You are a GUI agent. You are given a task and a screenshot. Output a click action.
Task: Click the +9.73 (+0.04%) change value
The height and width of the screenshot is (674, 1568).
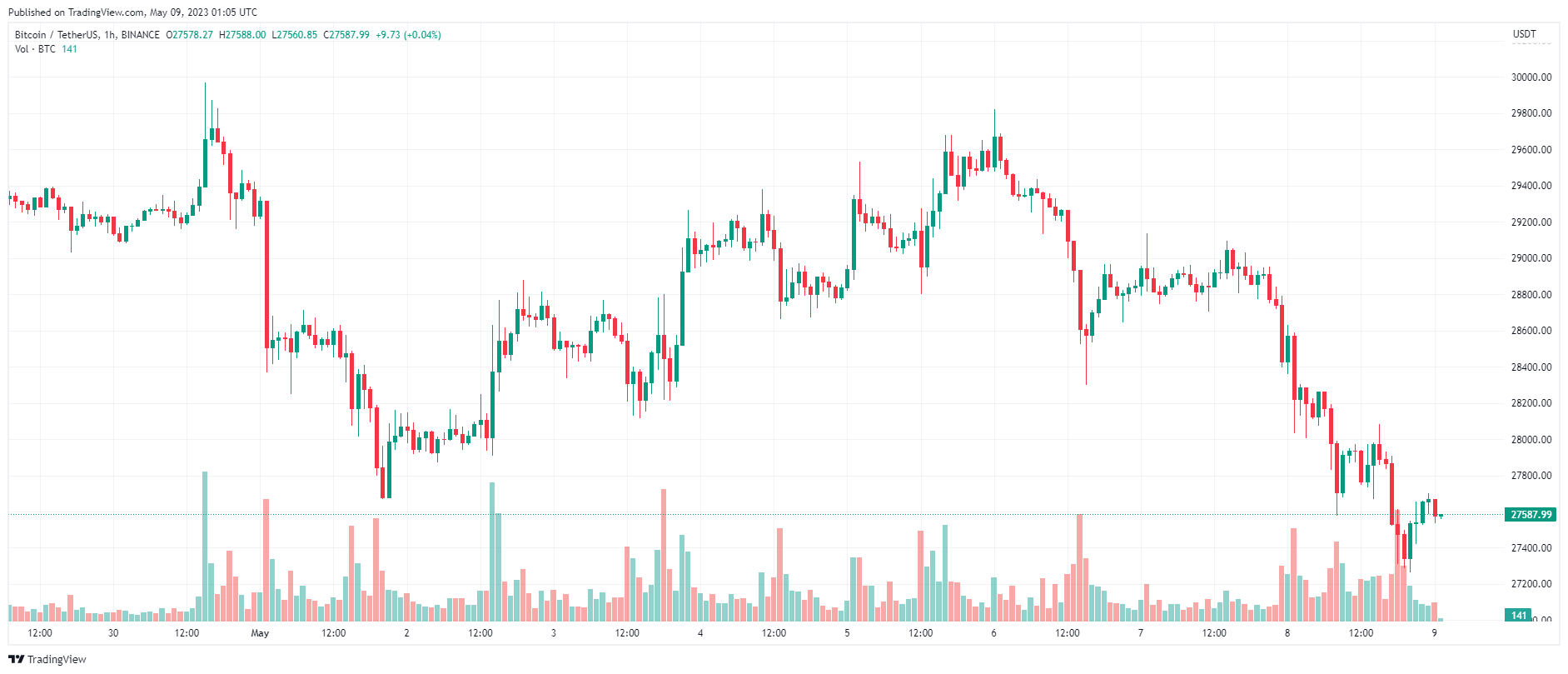(408, 35)
